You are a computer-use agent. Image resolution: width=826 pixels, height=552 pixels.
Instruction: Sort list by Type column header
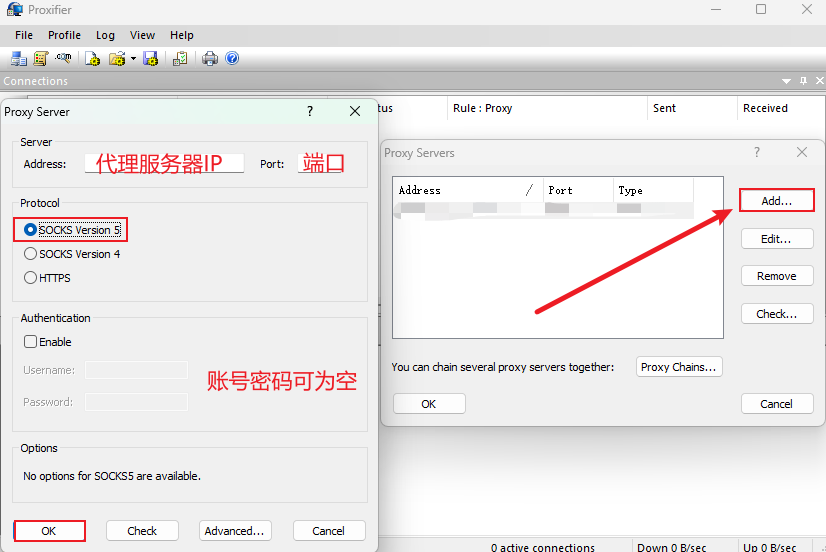[x=654, y=190]
